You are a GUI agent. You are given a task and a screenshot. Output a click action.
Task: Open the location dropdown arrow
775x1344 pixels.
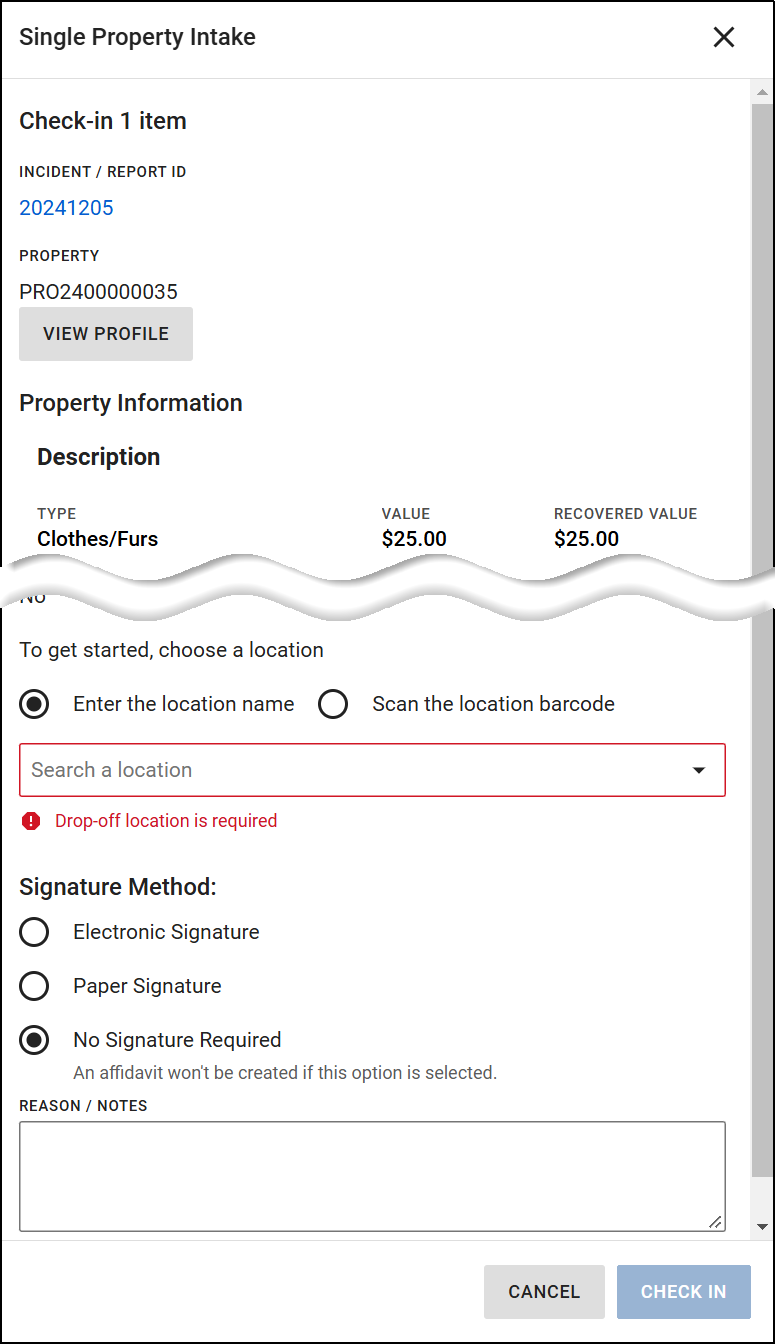tap(698, 770)
